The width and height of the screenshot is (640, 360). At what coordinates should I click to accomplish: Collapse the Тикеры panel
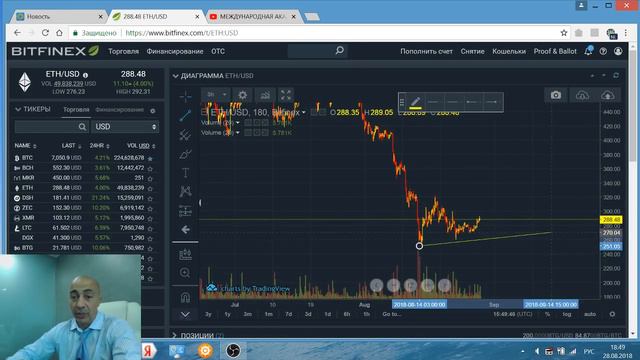coord(18,109)
